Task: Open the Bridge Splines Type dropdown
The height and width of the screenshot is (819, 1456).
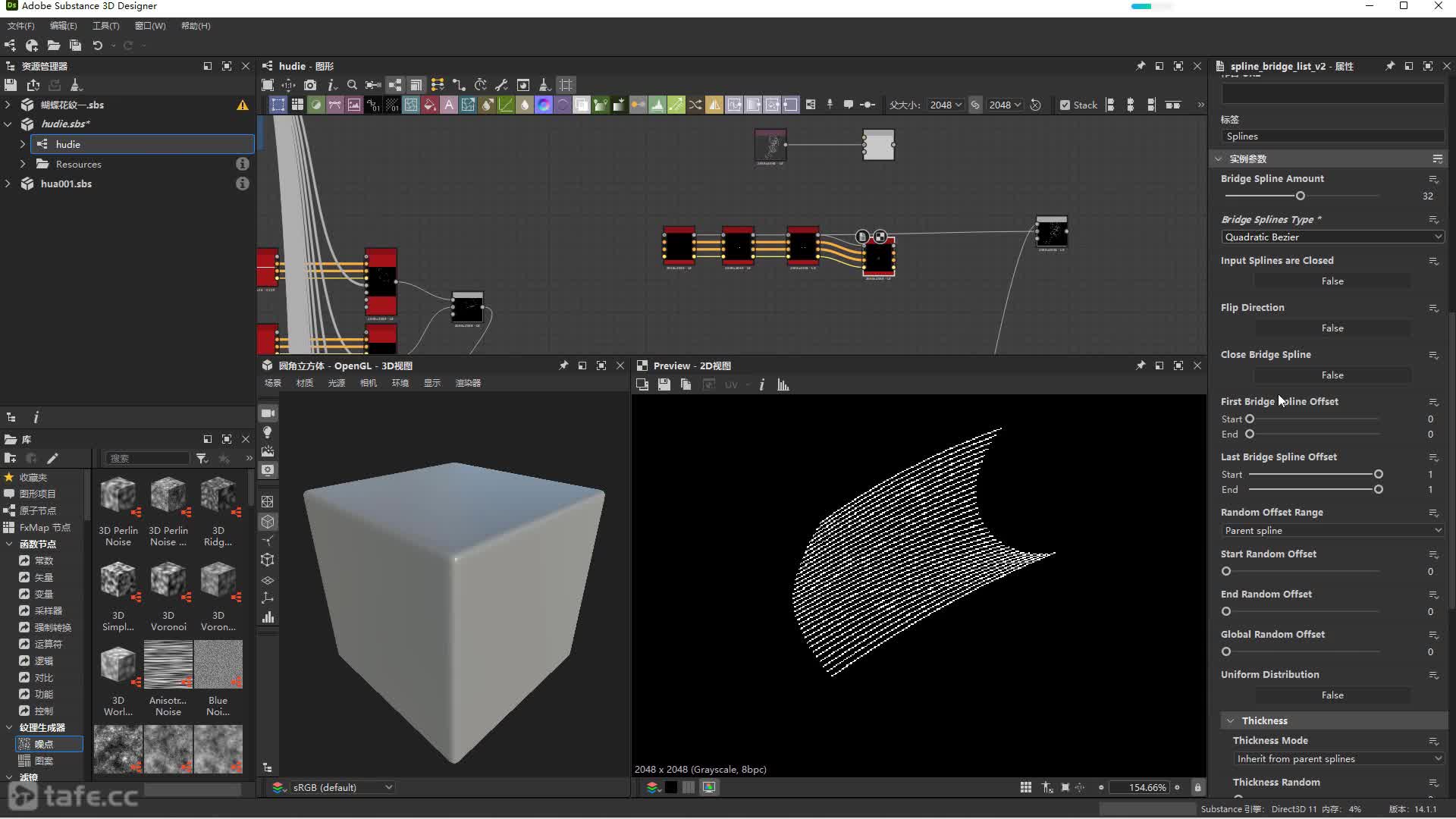Action: point(1332,237)
